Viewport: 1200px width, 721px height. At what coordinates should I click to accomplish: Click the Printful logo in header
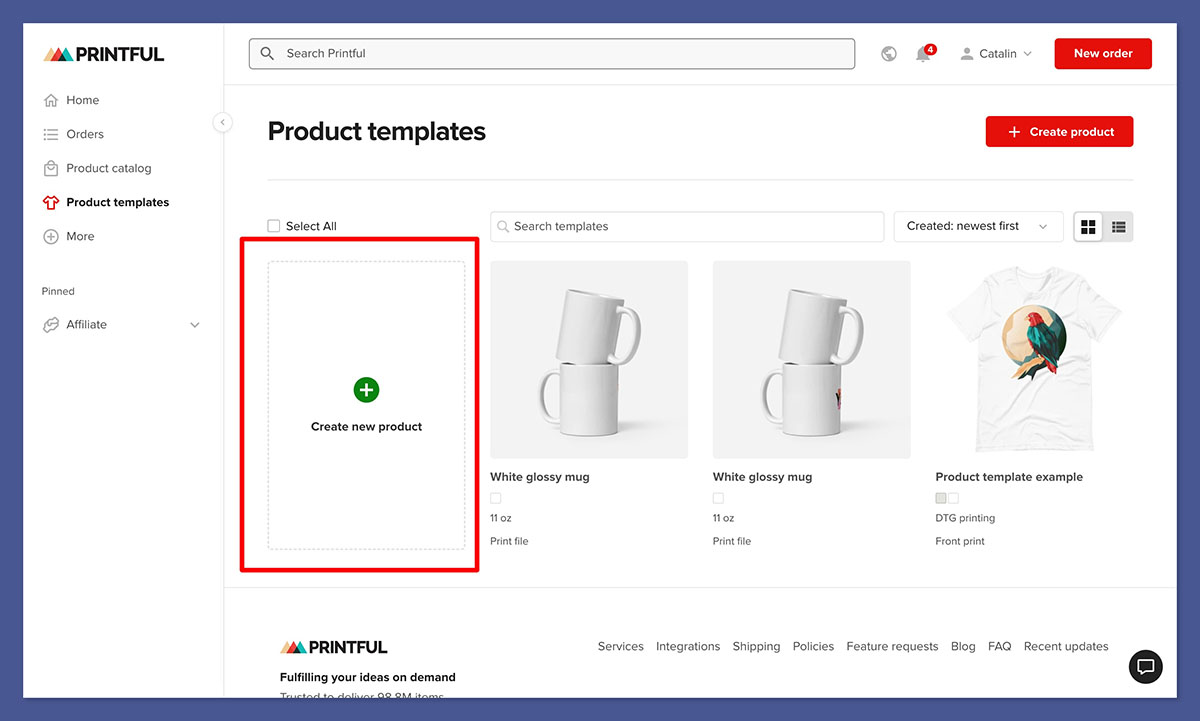pyautogui.click(x=104, y=54)
